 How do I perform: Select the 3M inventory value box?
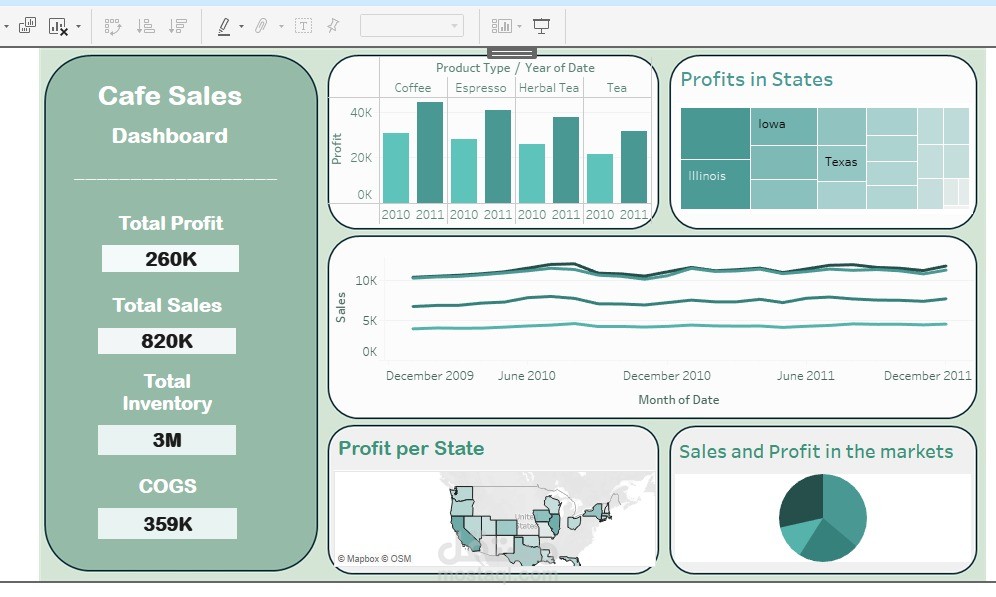pos(166,440)
